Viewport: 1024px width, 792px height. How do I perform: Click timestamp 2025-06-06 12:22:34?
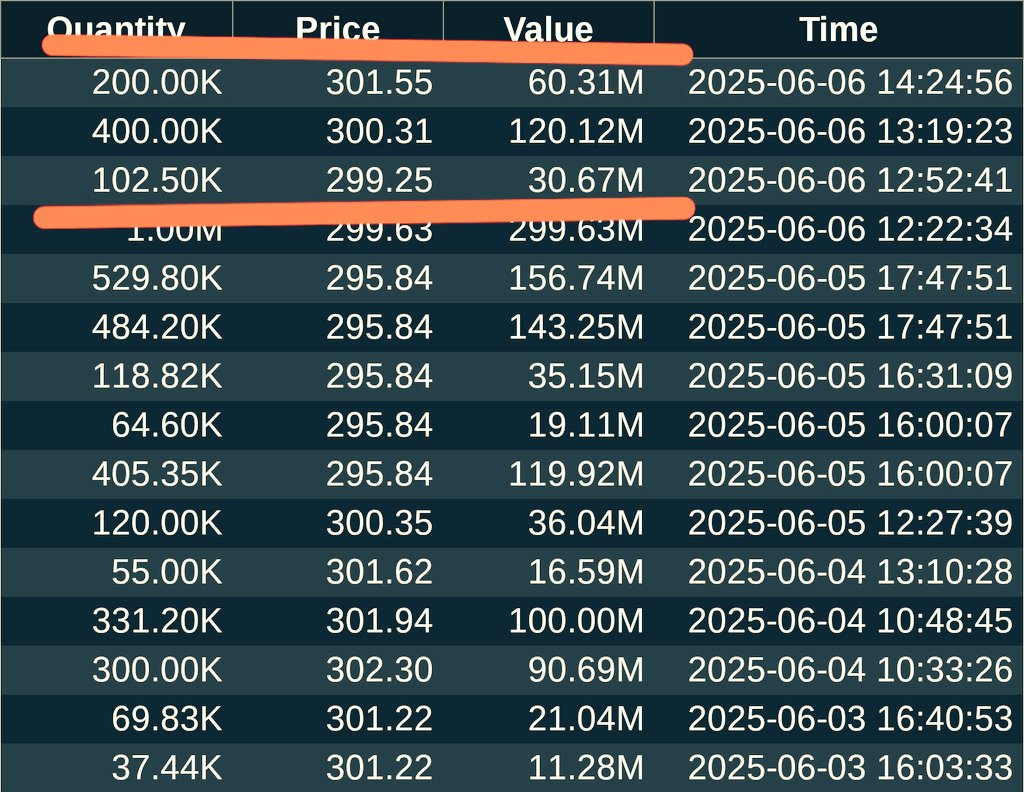pos(850,229)
